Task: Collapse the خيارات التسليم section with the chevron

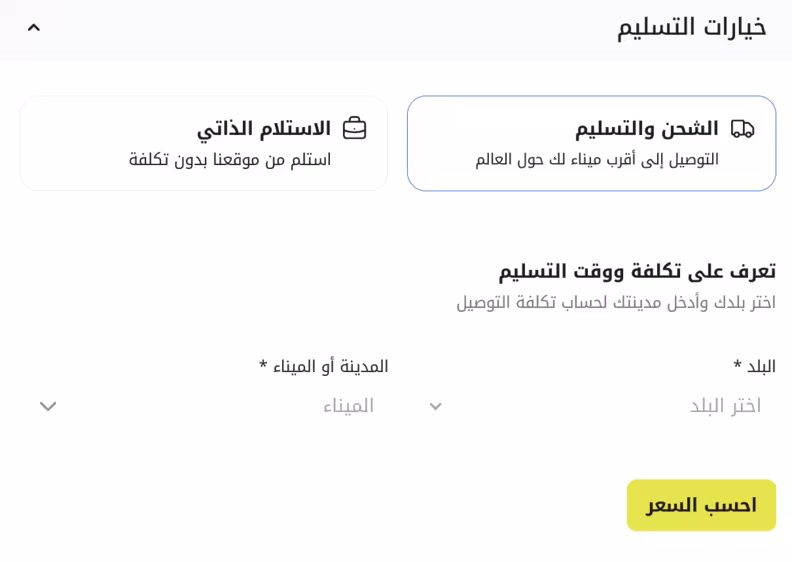Action: click(34, 28)
